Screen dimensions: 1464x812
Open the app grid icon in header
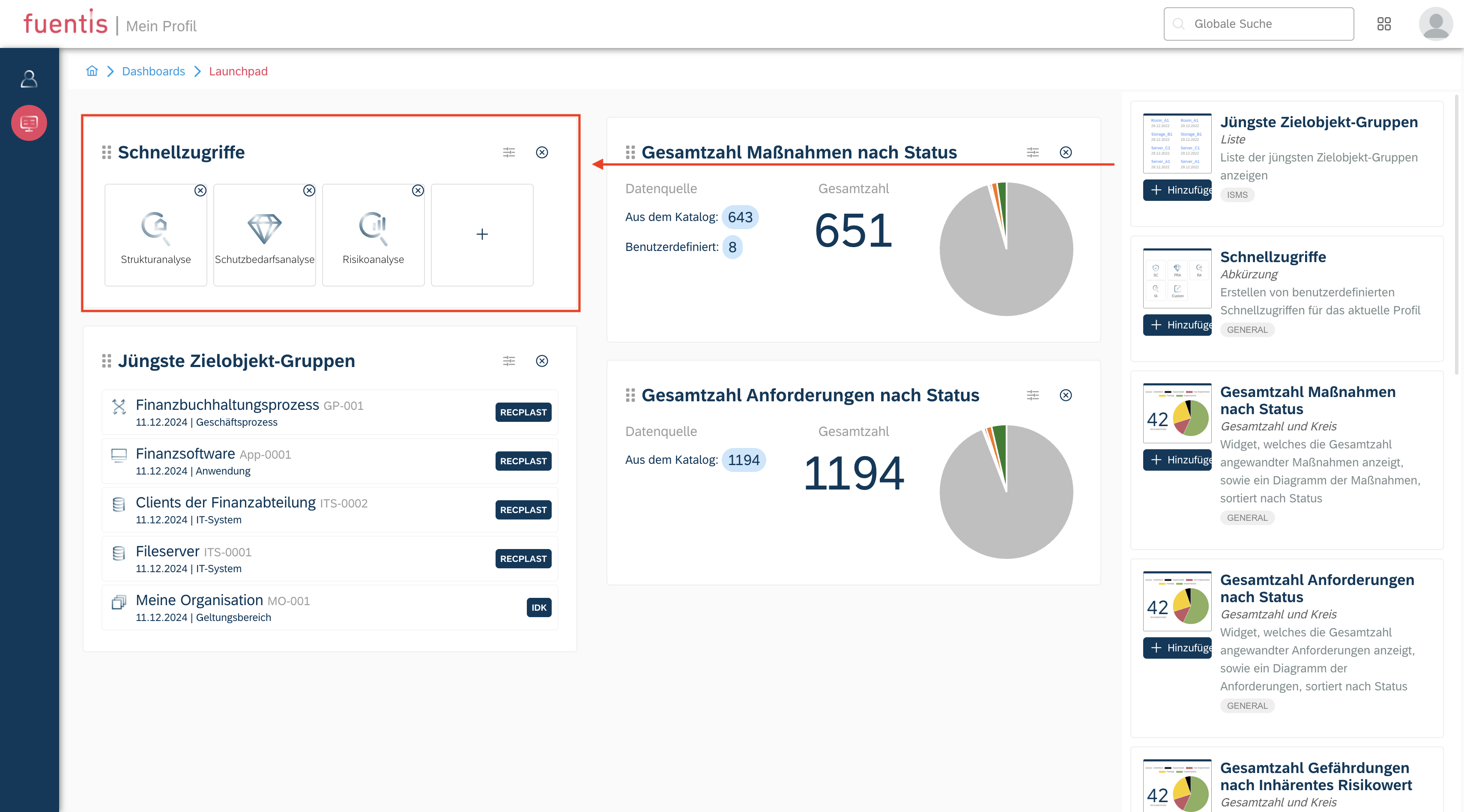[x=1384, y=24]
